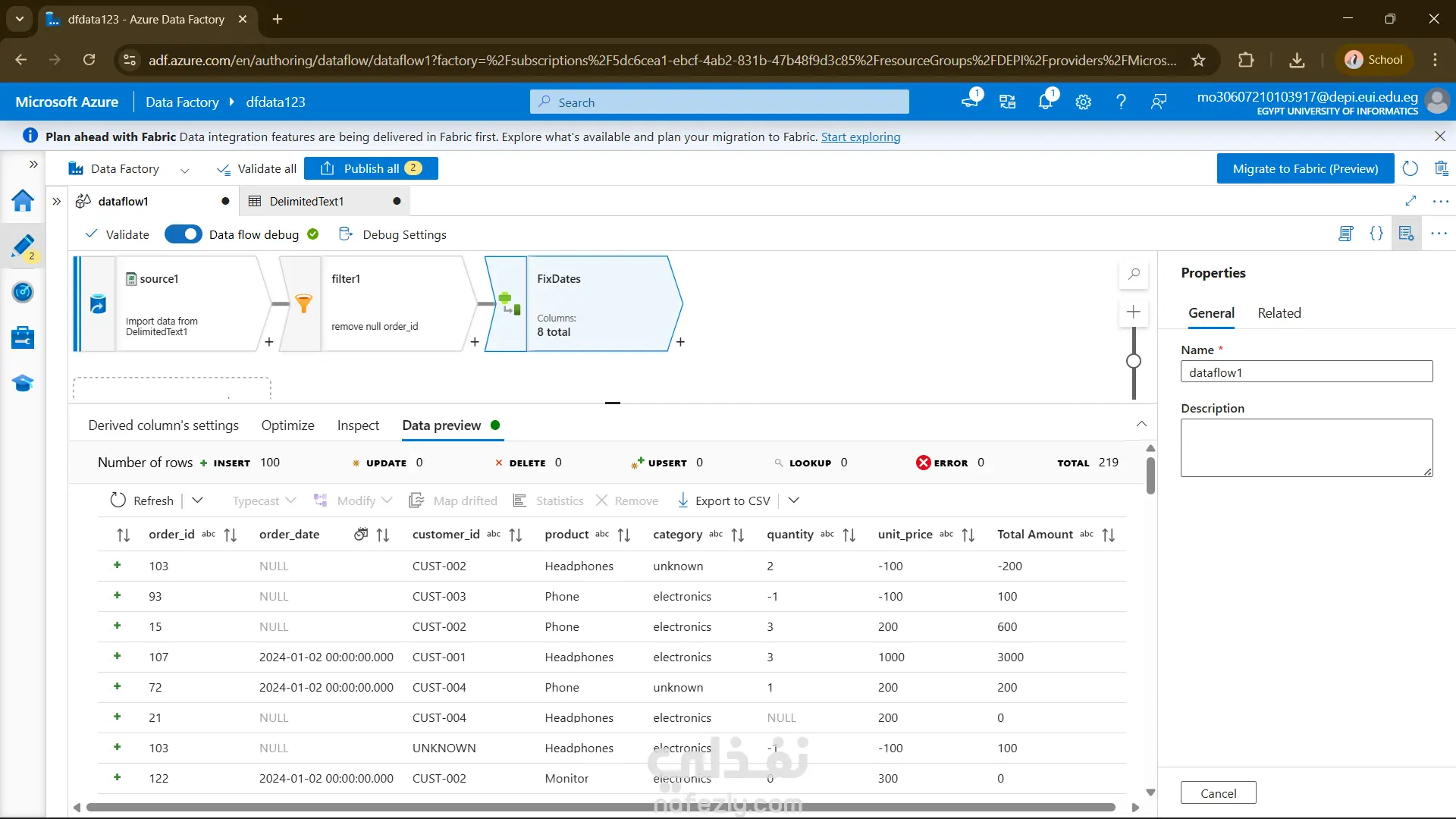Open the switch directory icon in header
Image resolution: width=1456 pixels, height=819 pixels.
click(1008, 102)
